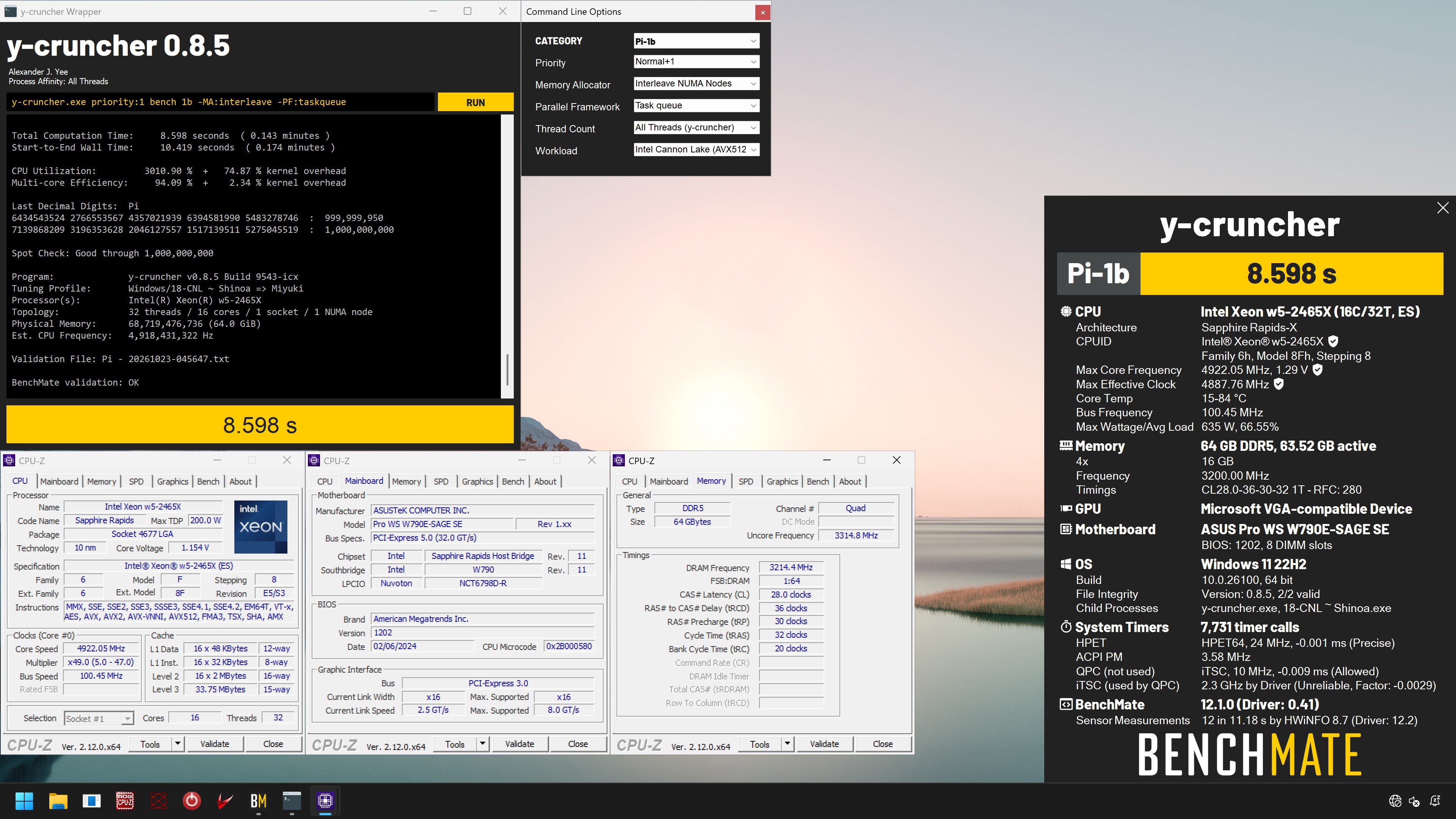Minimize the right CPU-Z Memory window
The height and width of the screenshot is (819, 1456).
pyautogui.click(x=826, y=460)
